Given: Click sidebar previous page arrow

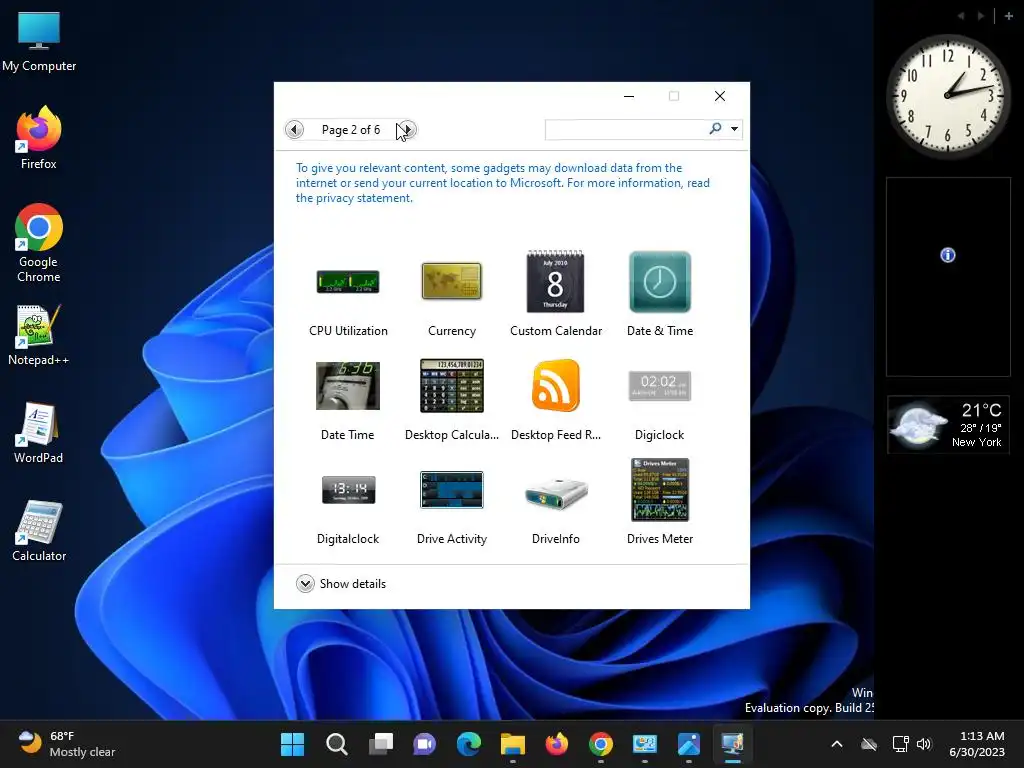Looking at the screenshot, I should (961, 16).
